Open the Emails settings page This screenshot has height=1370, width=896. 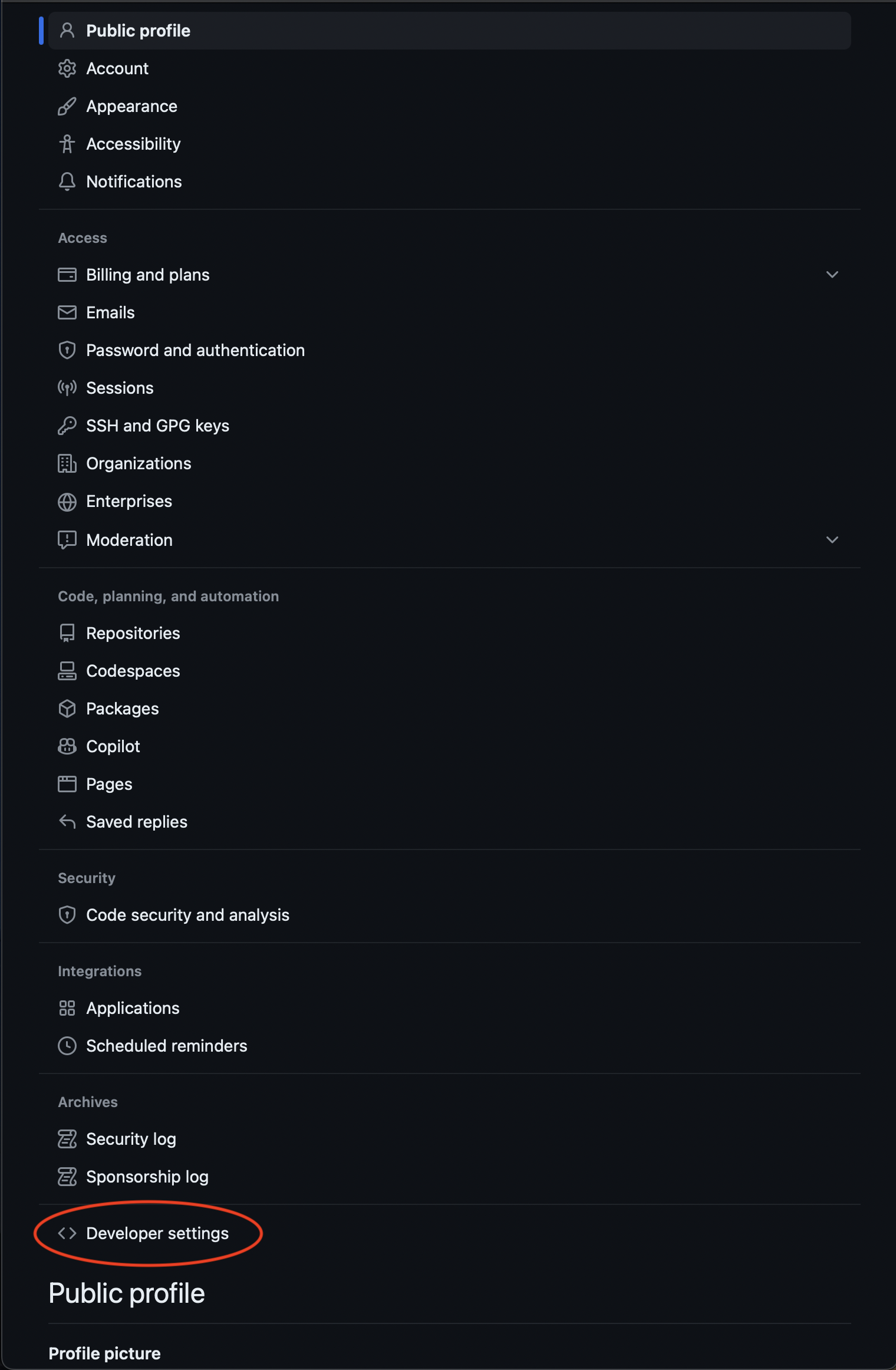[x=110, y=312]
